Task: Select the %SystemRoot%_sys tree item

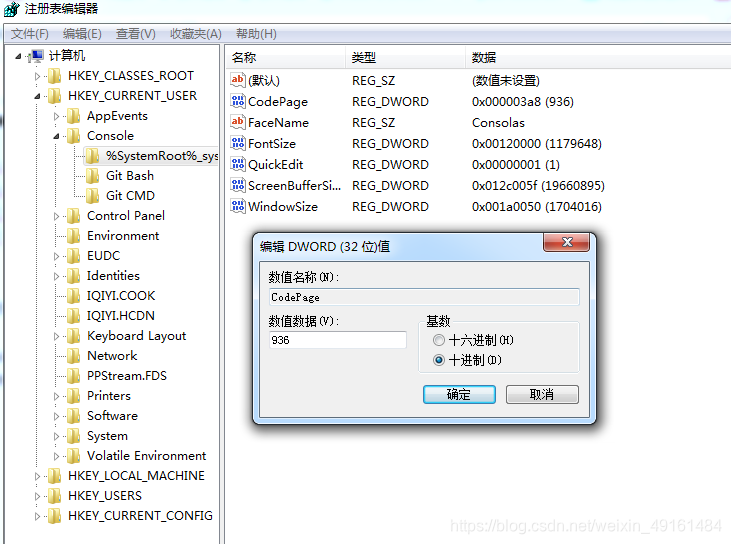Action: point(151,156)
